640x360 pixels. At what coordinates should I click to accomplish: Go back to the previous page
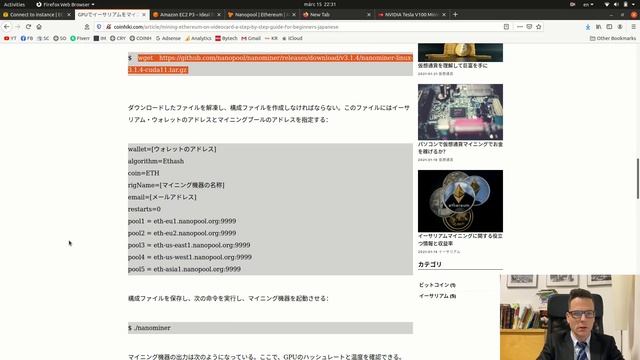coord(7,27)
